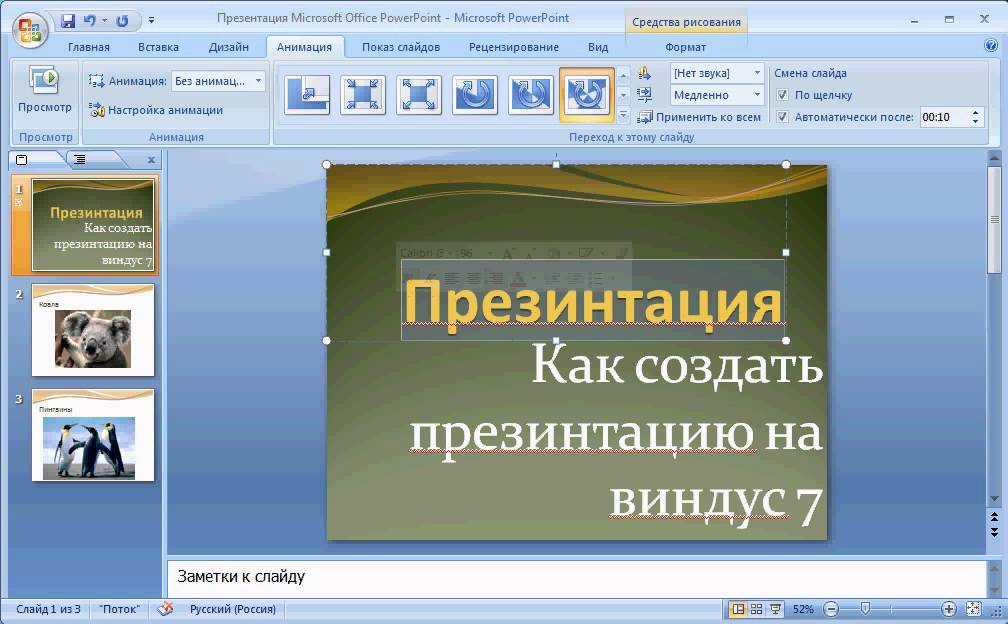Open Настройка анимации pane
The width and height of the screenshot is (1008, 624).
(x=156, y=110)
